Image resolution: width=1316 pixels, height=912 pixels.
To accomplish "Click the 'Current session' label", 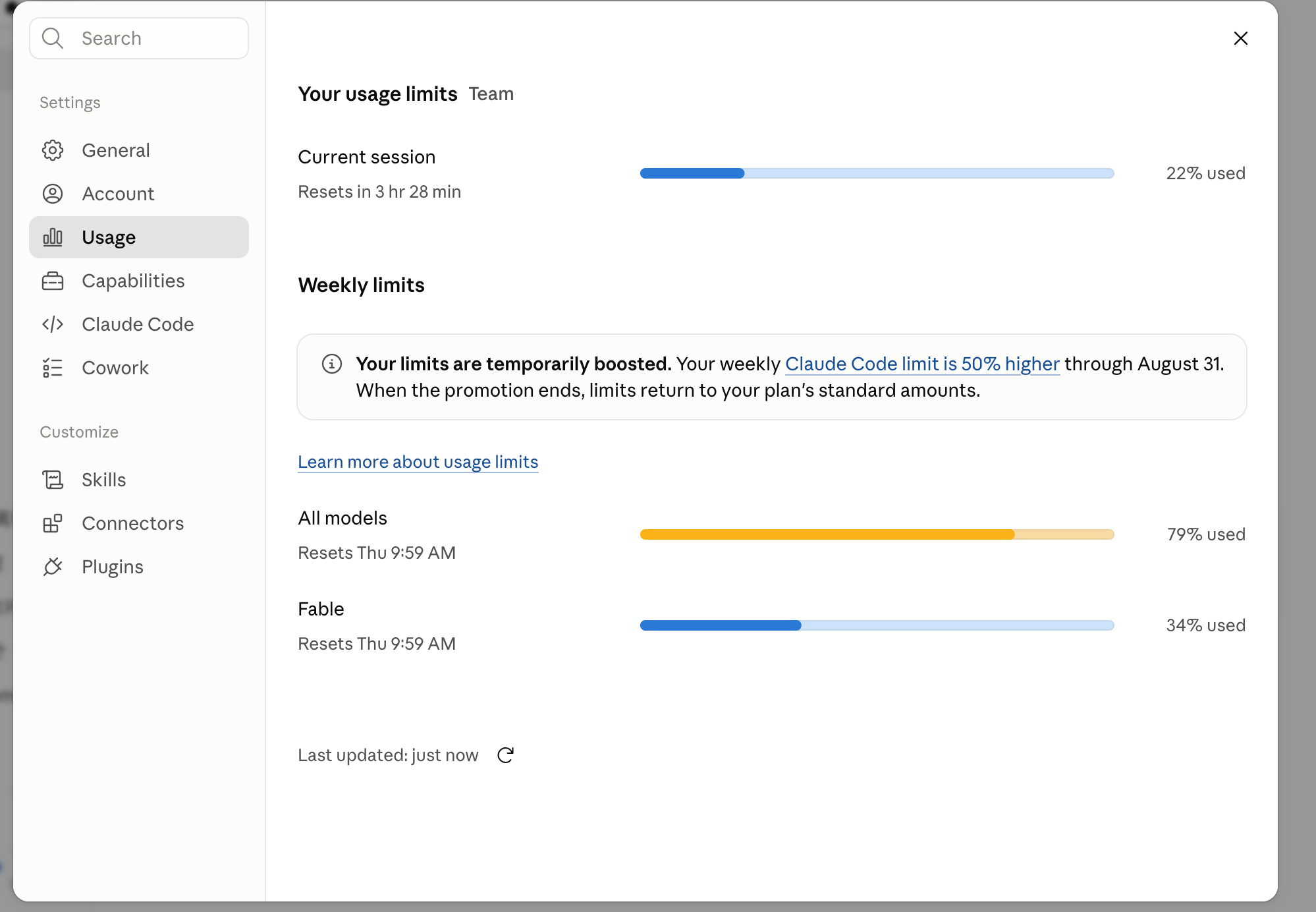I will (x=367, y=157).
